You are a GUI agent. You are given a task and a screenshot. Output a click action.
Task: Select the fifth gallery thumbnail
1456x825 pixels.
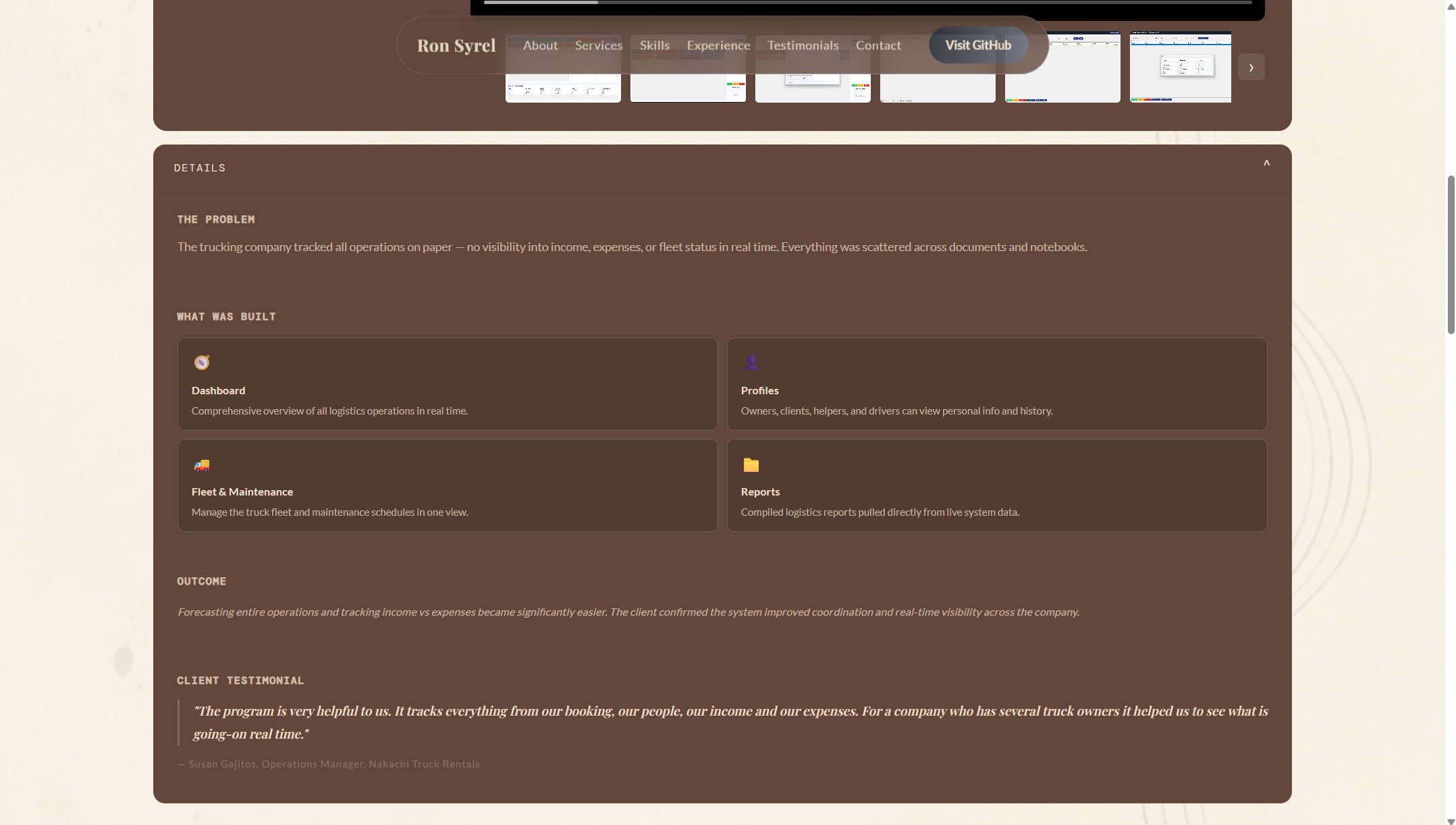coord(1062,67)
